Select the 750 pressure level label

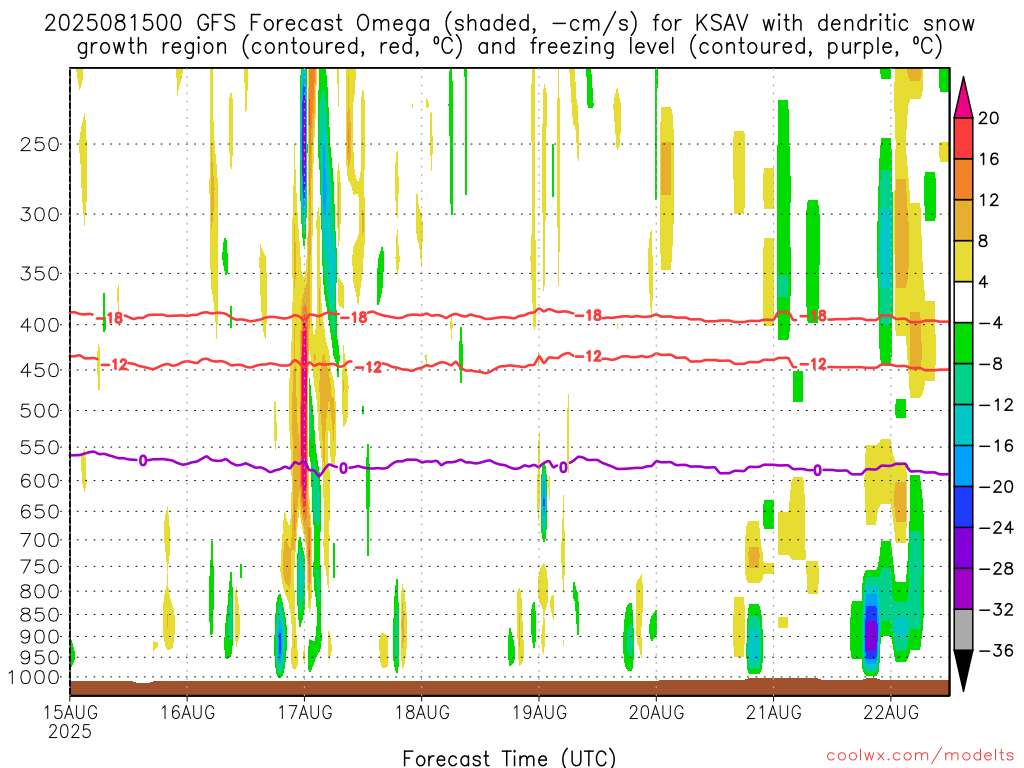40,567
